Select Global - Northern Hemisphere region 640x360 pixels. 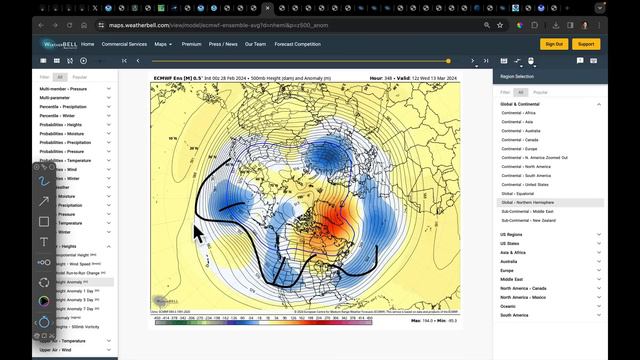pyautogui.click(x=550, y=202)
